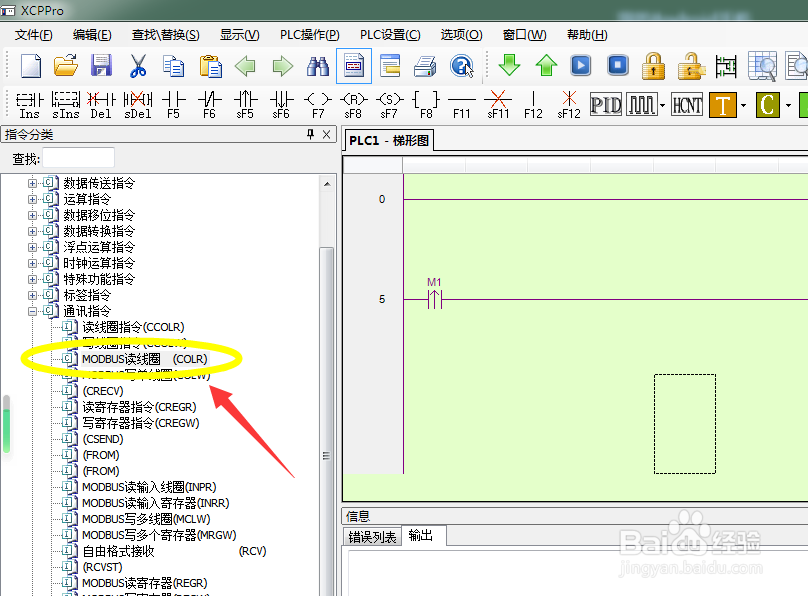Screen dimensions: 808x596
Task: Go back with the green left arrow
Action: 245,66
